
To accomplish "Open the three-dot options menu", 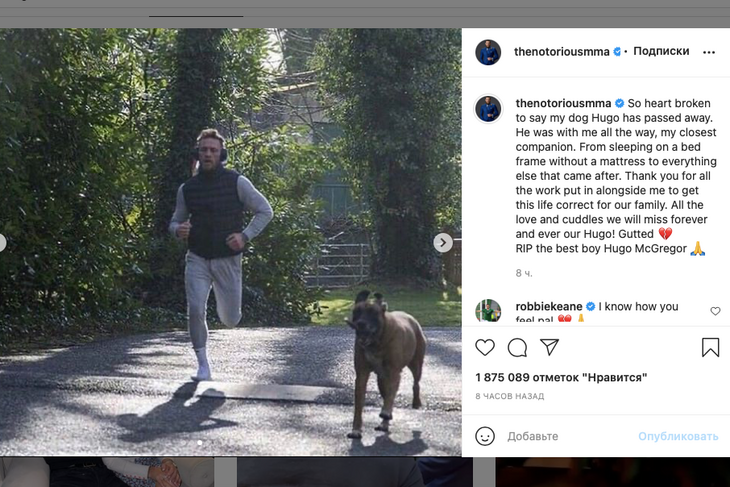I will click(x=709, y=52).
